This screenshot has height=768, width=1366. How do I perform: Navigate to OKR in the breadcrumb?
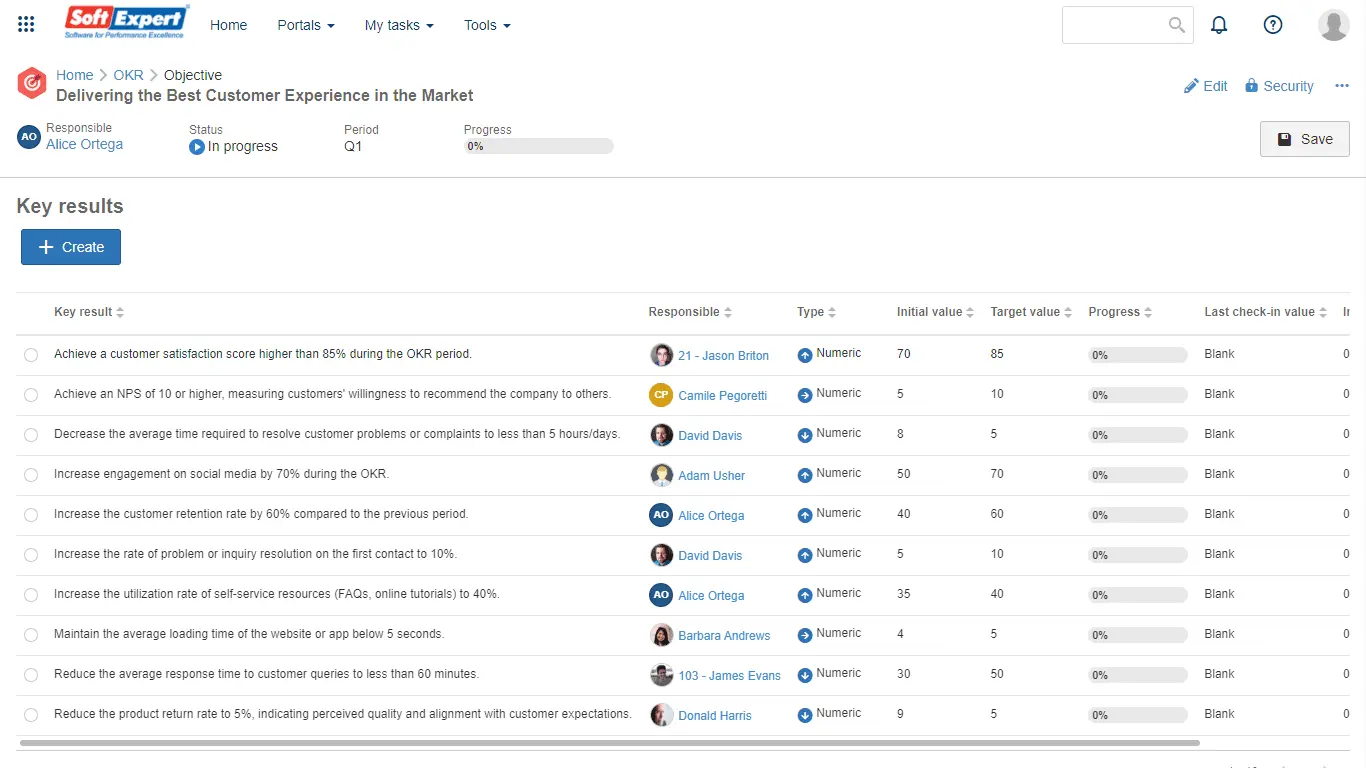(128, 75)
